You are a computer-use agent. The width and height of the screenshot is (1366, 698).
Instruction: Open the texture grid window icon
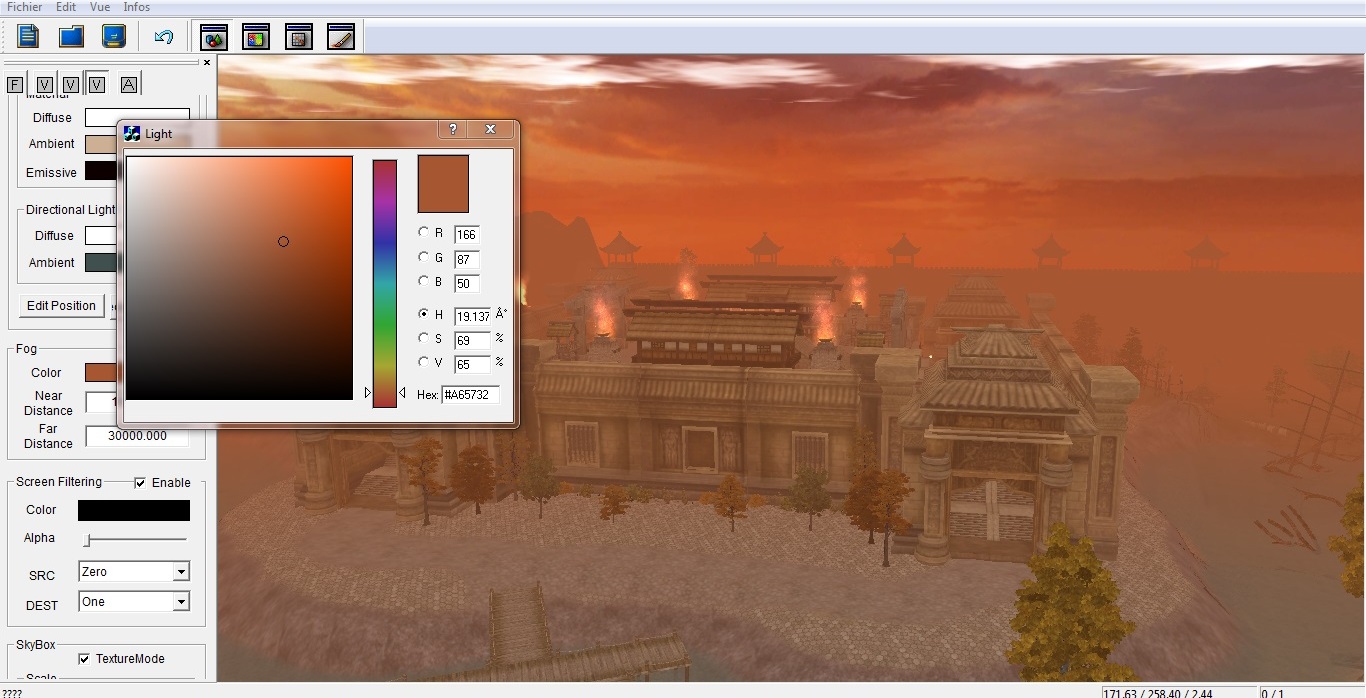298,38
